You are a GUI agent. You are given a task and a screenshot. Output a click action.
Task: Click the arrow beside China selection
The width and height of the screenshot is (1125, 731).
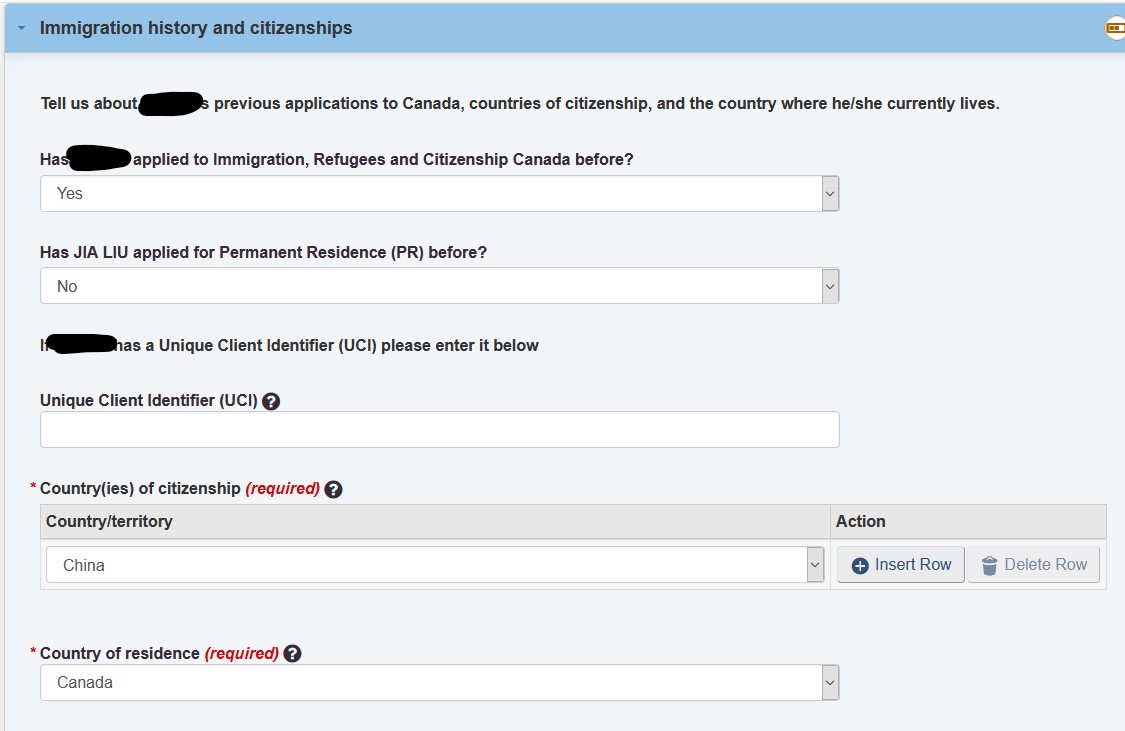coord(815,565)
